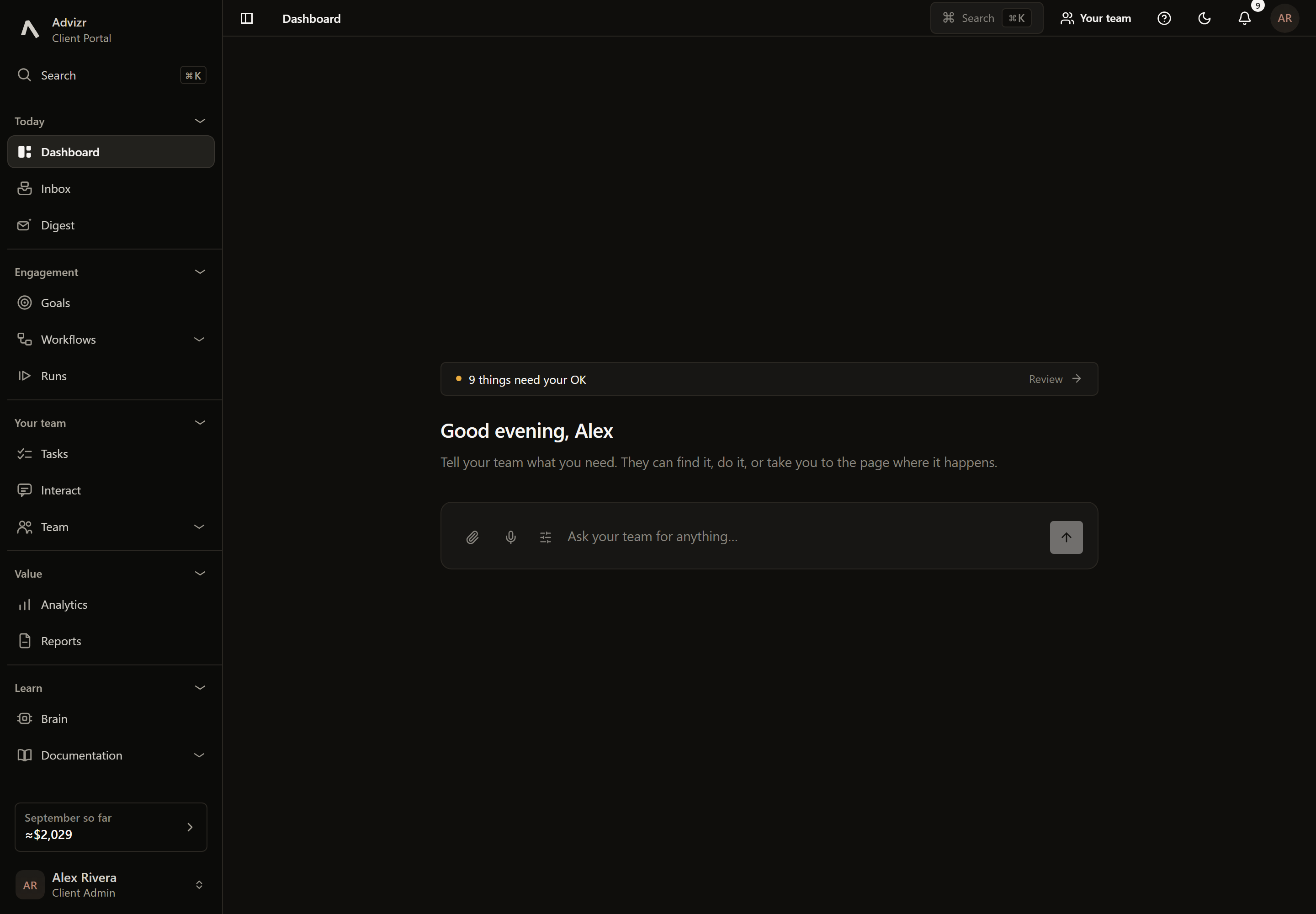Click the Interact chat bubble icon
Image resolution: width=1316 pixels, height=914 pixels.
coord(25,490)
